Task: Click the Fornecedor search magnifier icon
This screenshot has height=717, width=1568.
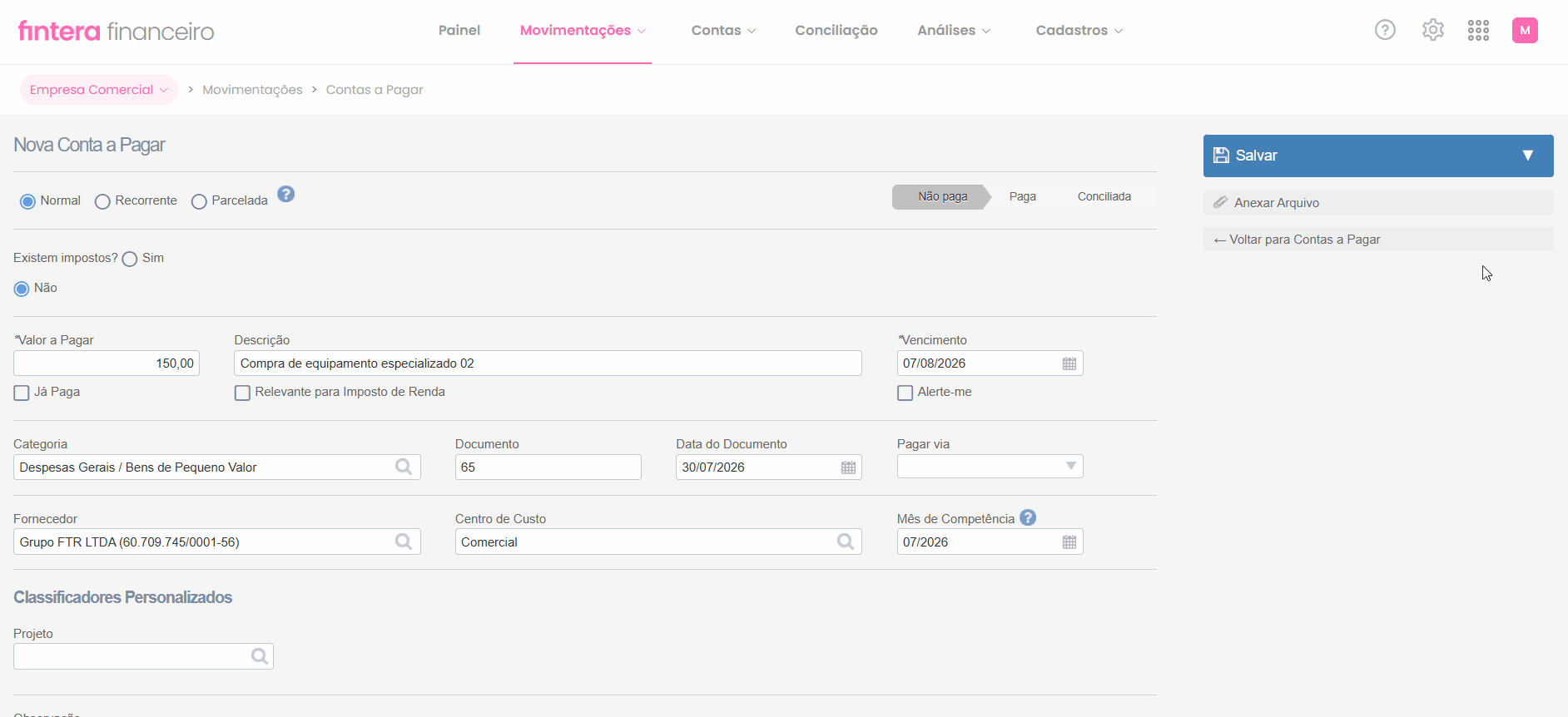Action: (404, 541)
